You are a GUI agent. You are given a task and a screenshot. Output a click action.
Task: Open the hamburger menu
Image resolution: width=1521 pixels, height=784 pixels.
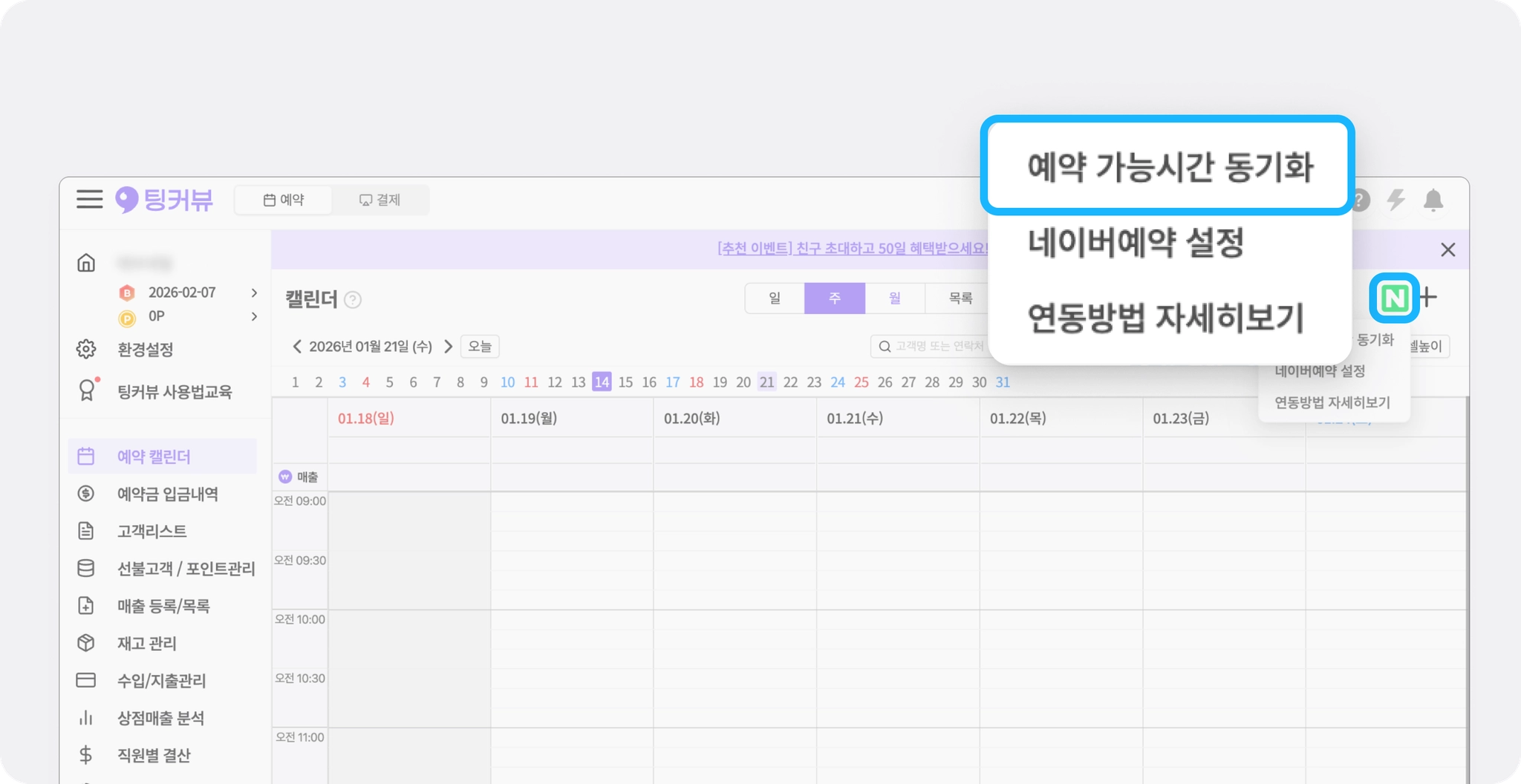(90, 199)
